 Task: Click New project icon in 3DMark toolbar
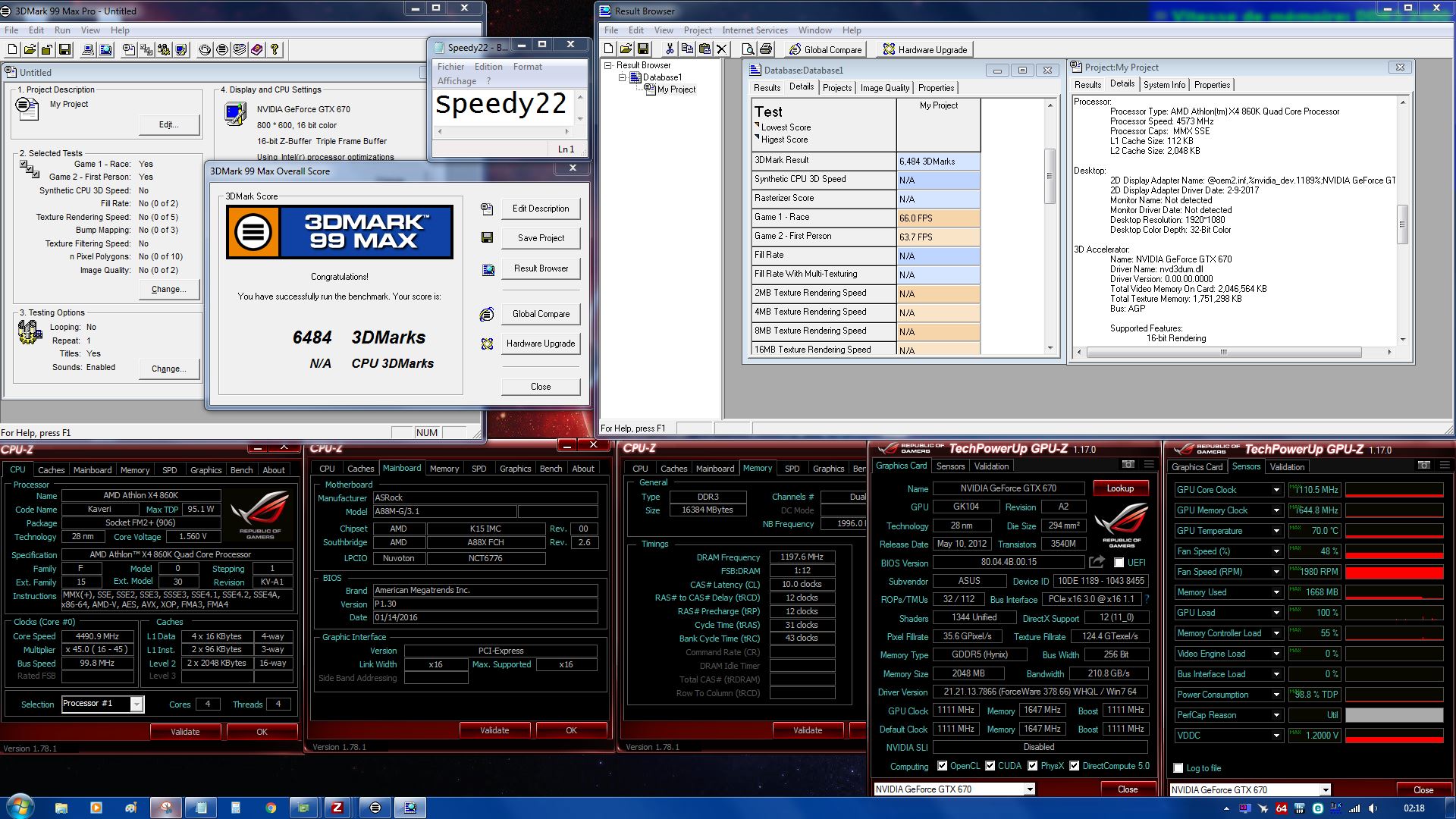point(12,50)
